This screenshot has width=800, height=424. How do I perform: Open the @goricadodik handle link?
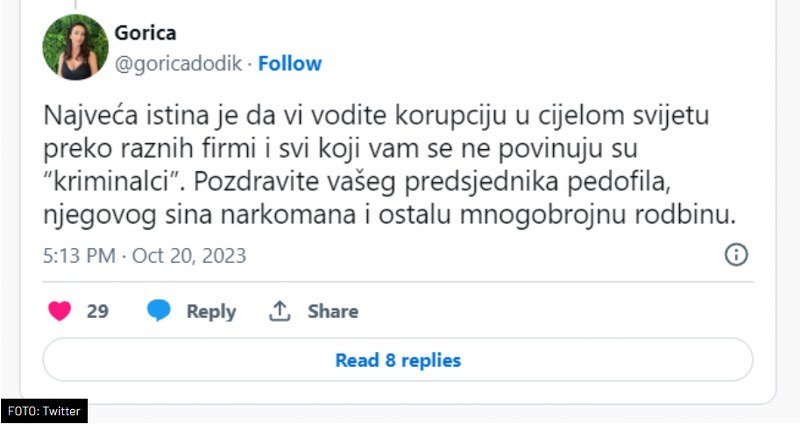178,63
